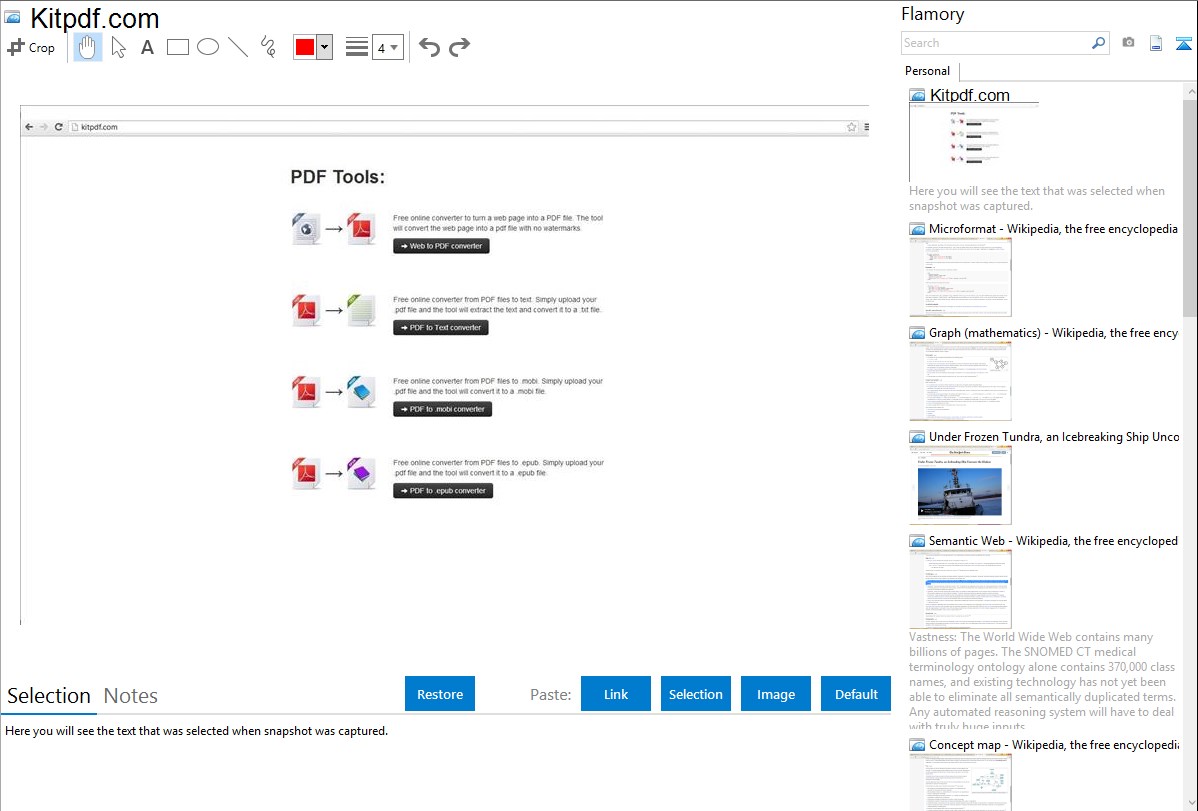Screen dimensions: 1198x811
Task: Open the Concept map snapshot thumbnail
Action: (x=960, y=782)
